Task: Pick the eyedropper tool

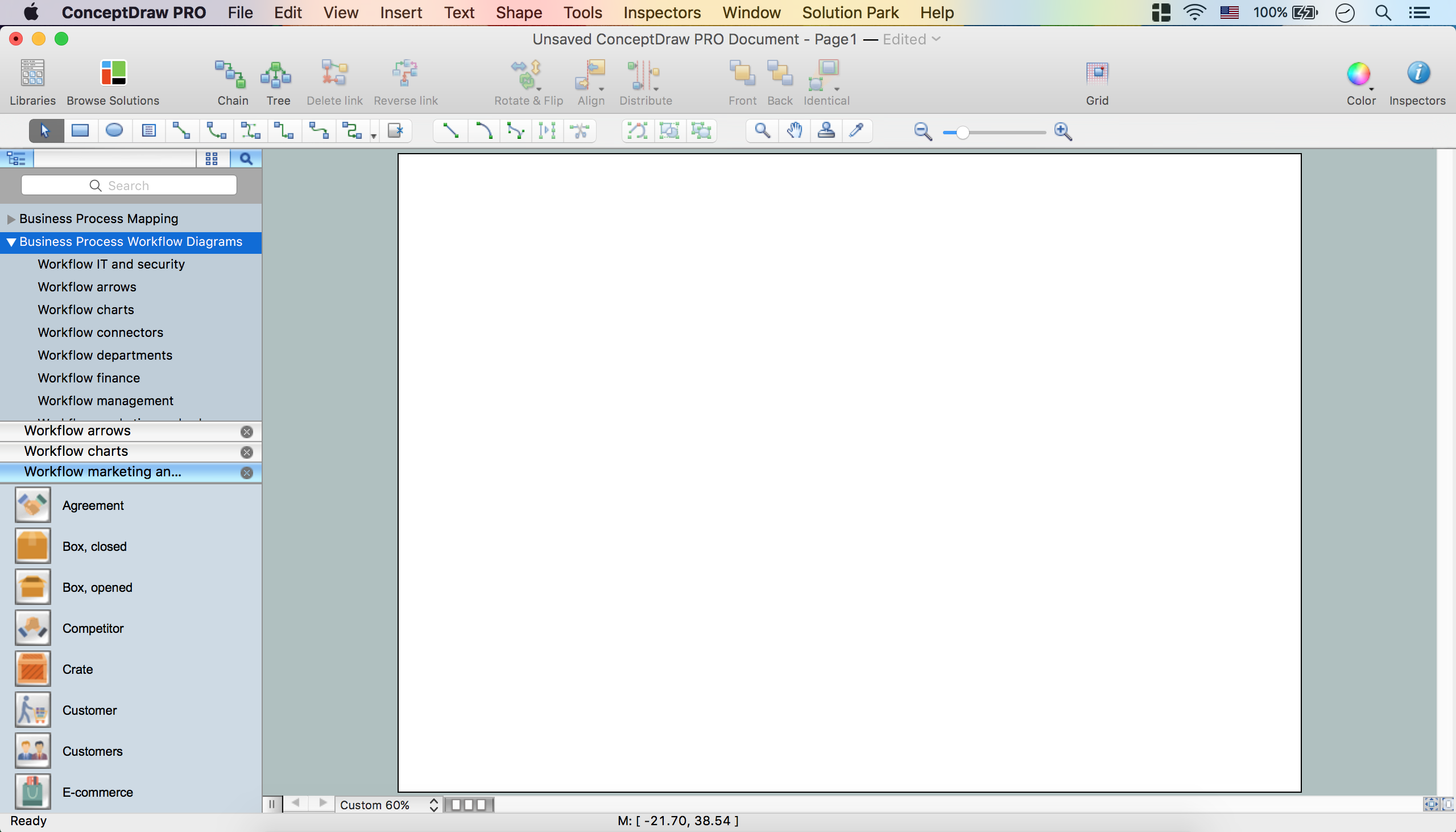Action: coord(856,131)
